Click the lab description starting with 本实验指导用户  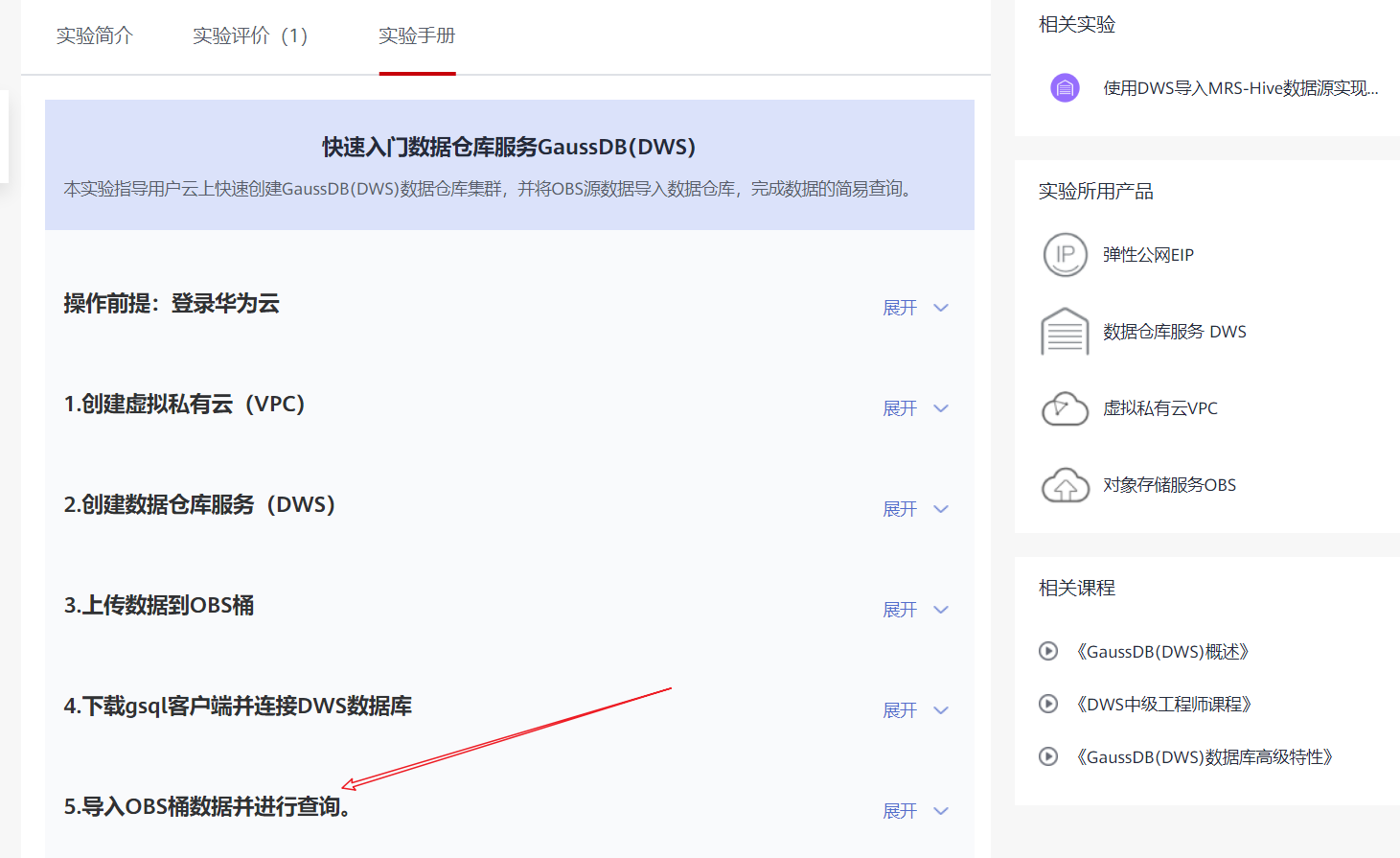(488, 189)
